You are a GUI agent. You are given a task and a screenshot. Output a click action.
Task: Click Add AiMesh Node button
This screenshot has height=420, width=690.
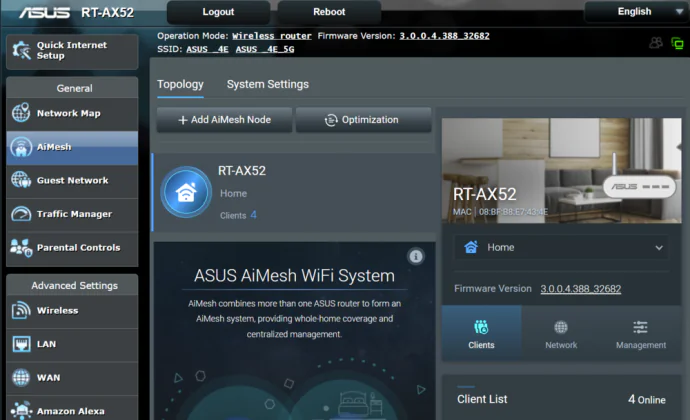click(224, 120)
